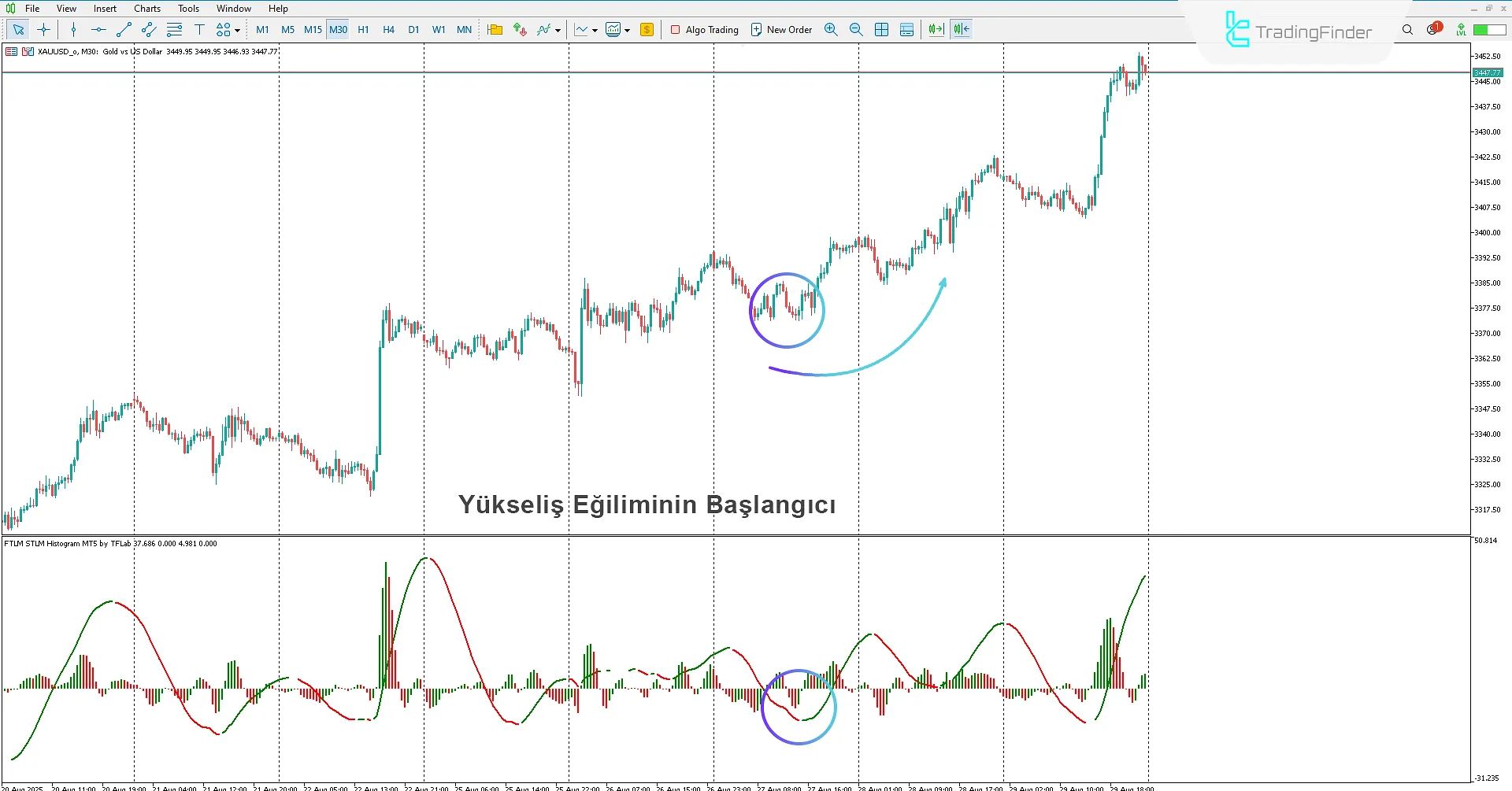Zoom out on the chart
The width and height of the screenshot is (1512, 791).
[x=856, y=29]
